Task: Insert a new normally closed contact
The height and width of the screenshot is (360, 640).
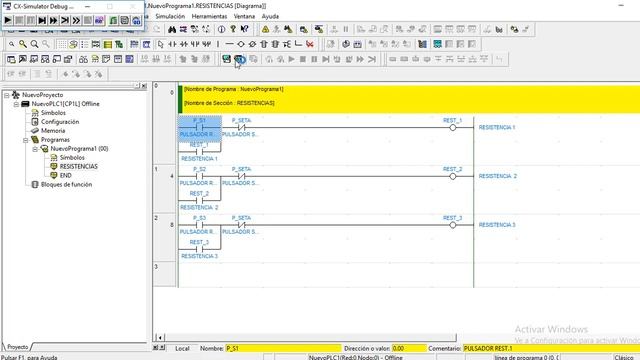Action: click(x=184, y=44)
